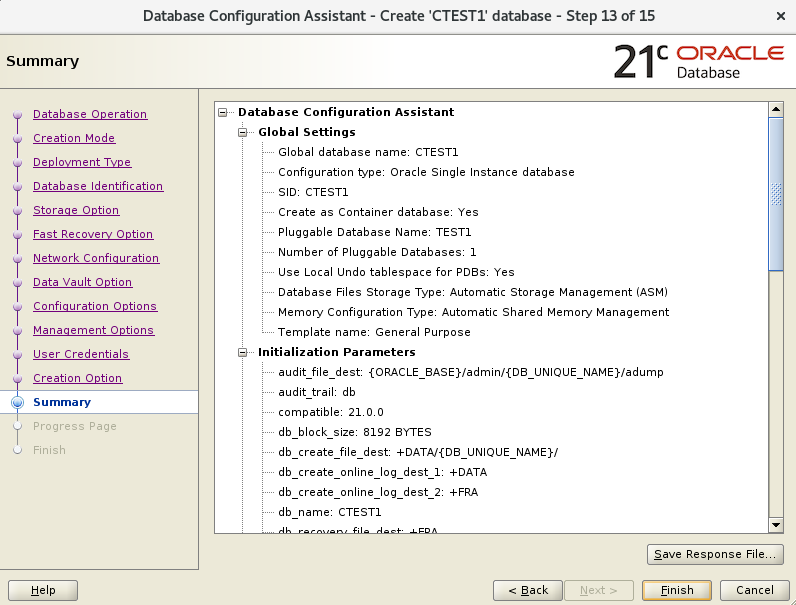Cancel the database creation wizard
This screenshot has width=796, height=605.
(755, 590)
